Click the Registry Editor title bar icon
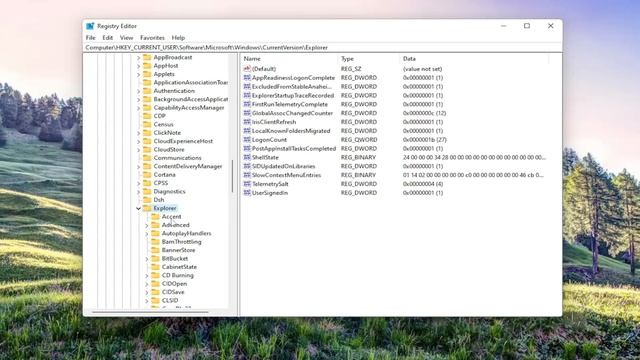 (x=90, y=26)
